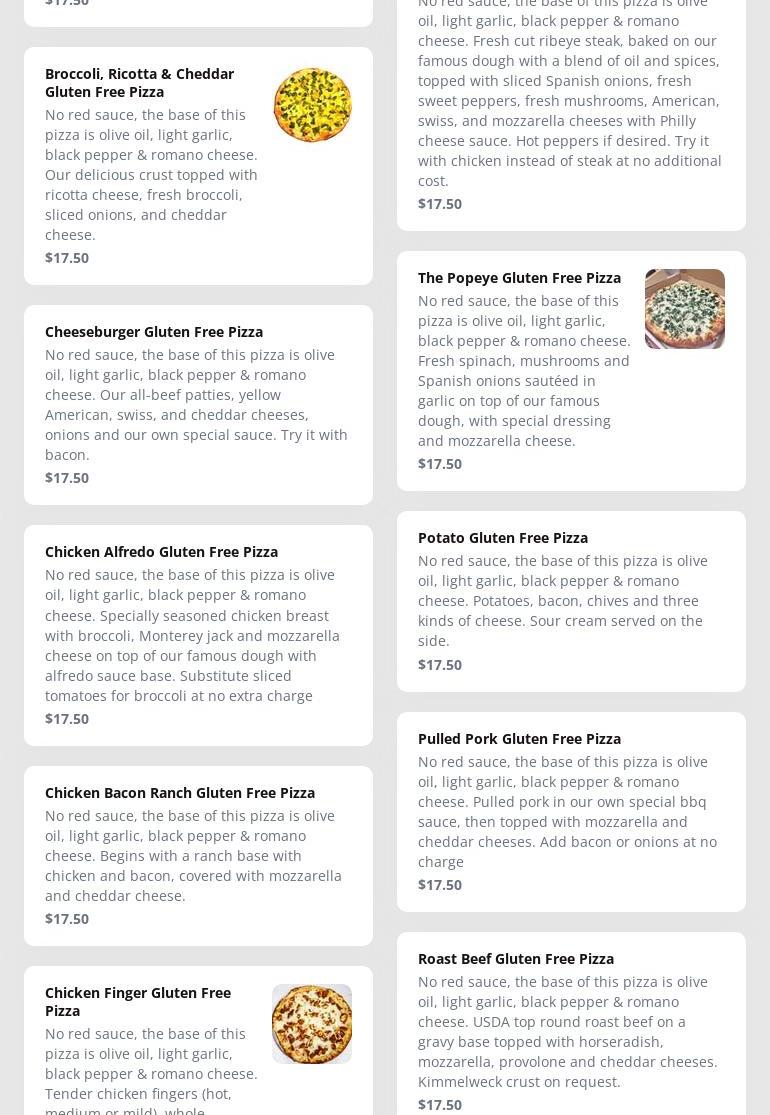Click the Chicken Bacon Ranch $17.50 price
This screenshot has width=770, height=1115.
point(67,919)
